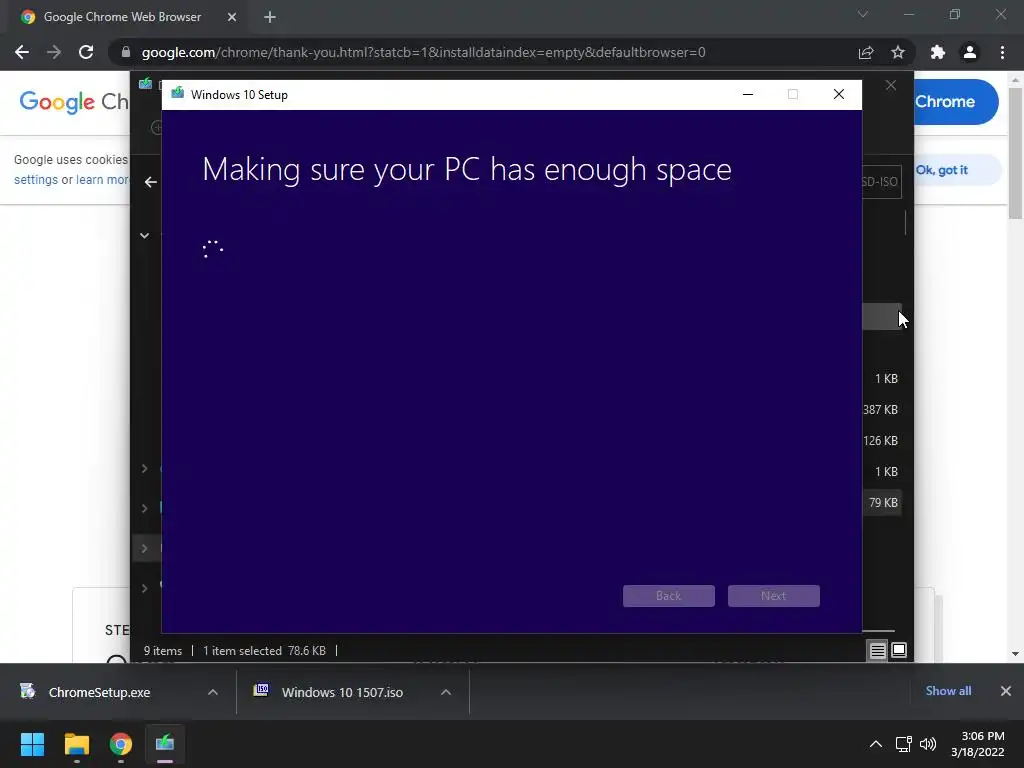Screen dimensions: 1024x768
Task: Switch File Explorer to large icons view
Action: [x=899, y=650]
